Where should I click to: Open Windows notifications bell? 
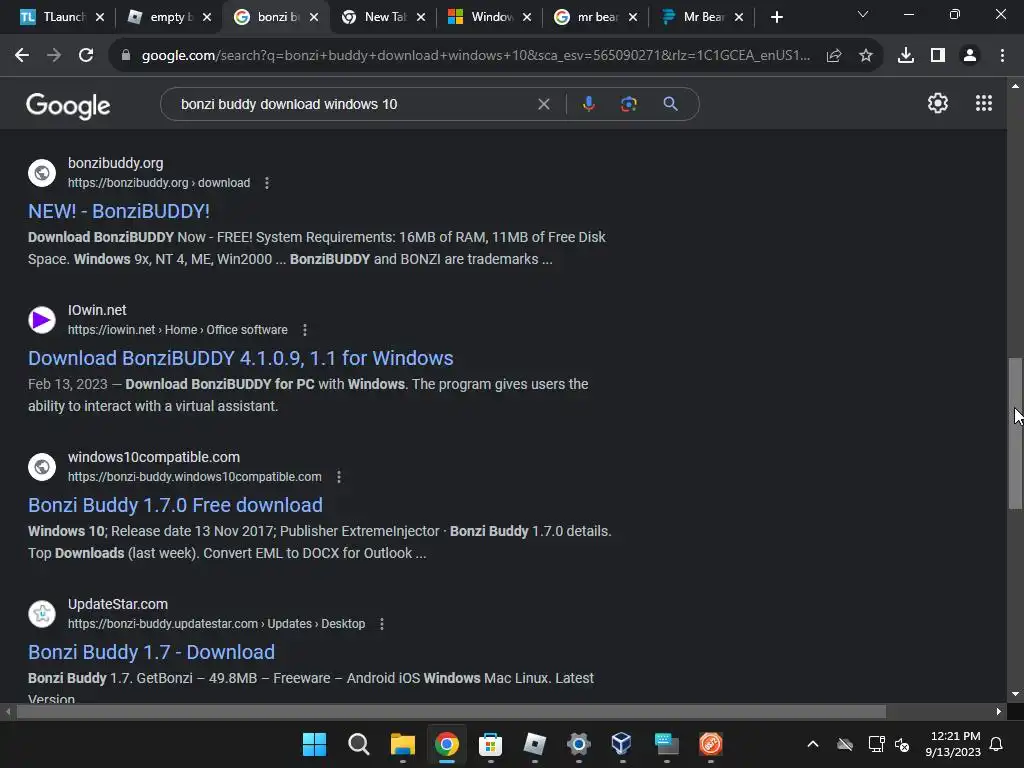pos(996,744)
